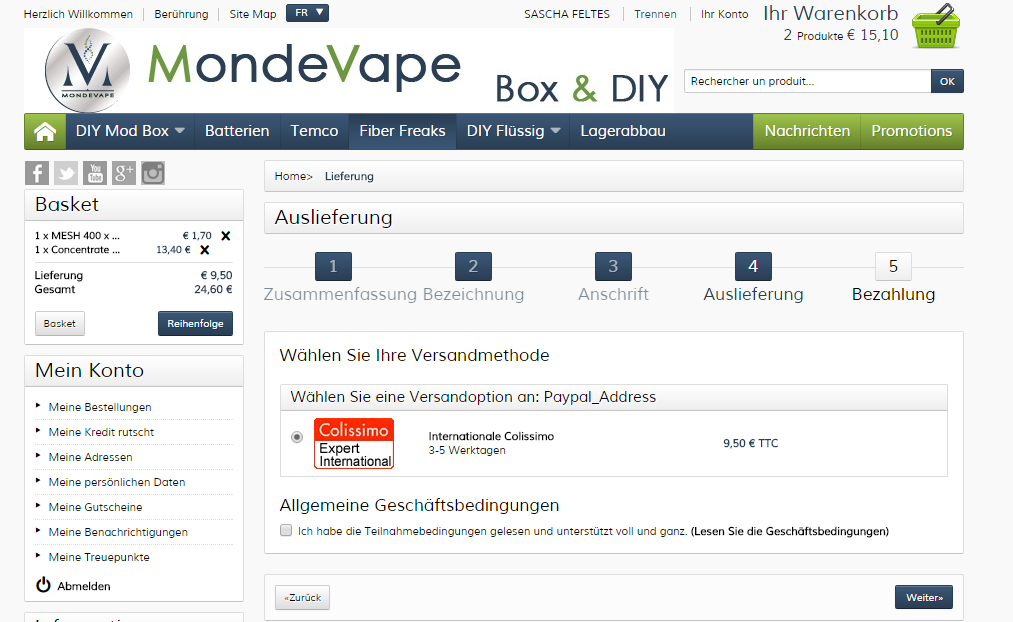Select the Colissimo International shipping radio button
1013x622 pixels.
pyautogui.click(x=297, y=437)
